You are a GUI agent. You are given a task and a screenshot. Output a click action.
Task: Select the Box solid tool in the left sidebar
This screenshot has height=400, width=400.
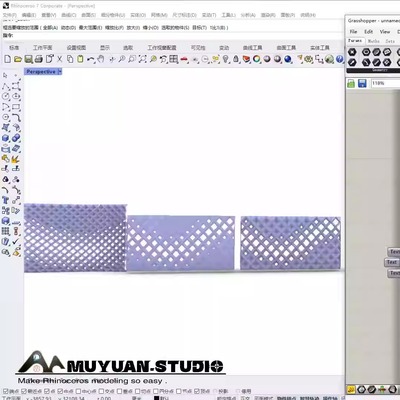[x=6, y=138]
